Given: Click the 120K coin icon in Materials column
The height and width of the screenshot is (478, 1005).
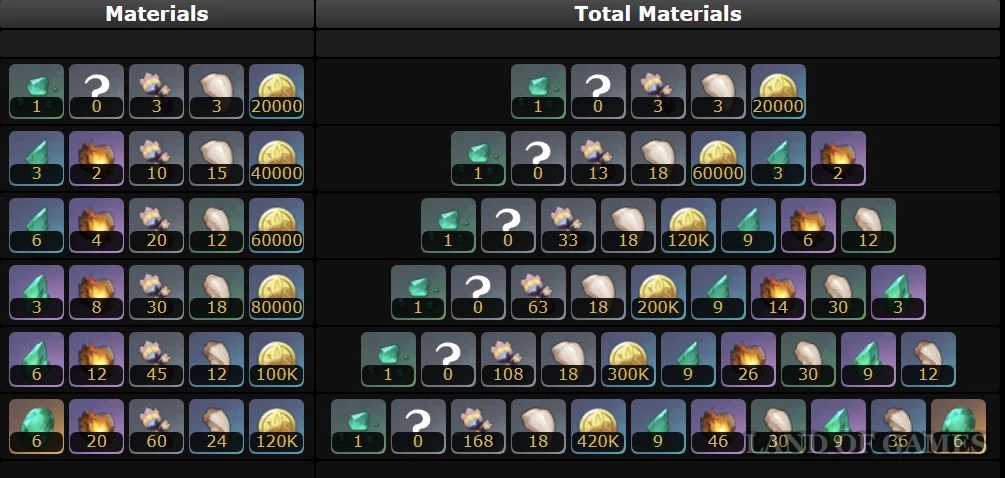Looking at the screenshot, I should pos(276,426).
